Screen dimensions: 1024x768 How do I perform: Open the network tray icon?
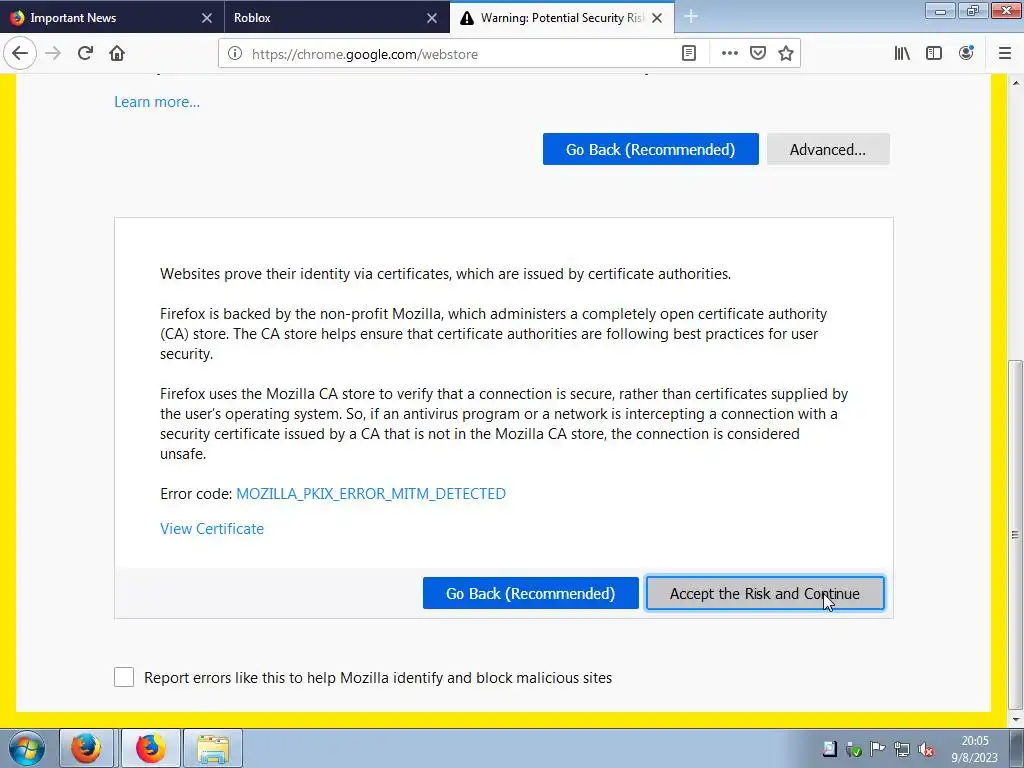(902, 749)
